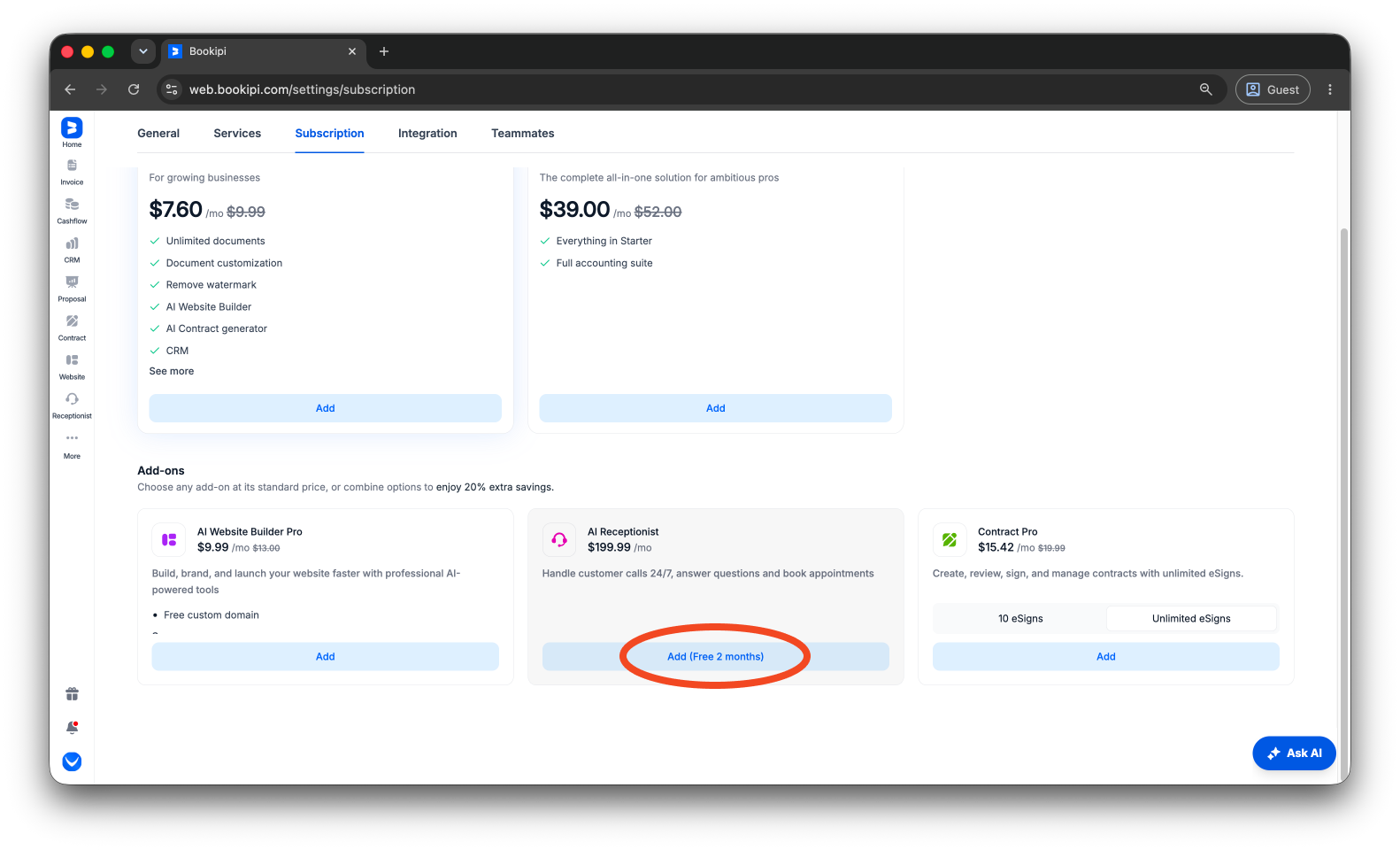Click the 'Remove watermark' feature text
The height and width of the screenshot is (850, 1400).
pyautogui.click(x=211, y=285)
